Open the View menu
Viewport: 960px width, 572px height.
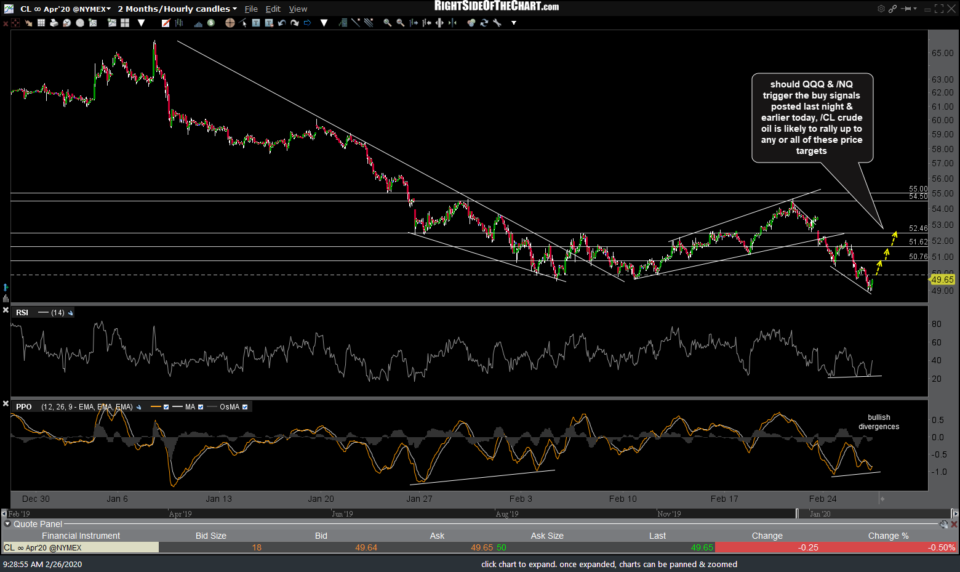(x=298, y=8)
